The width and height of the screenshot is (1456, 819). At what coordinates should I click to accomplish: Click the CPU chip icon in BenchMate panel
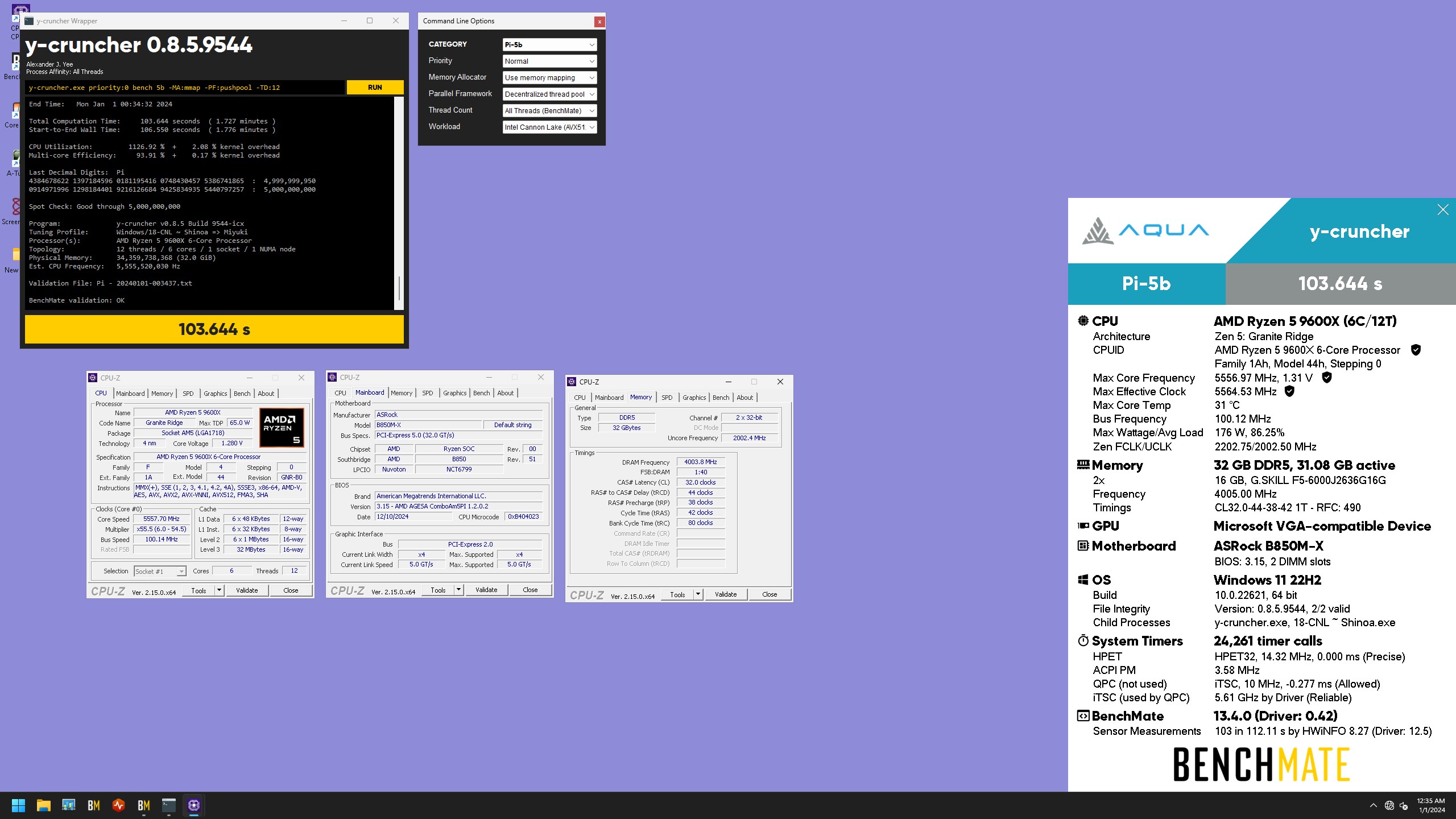click(x=1083, y=321)
